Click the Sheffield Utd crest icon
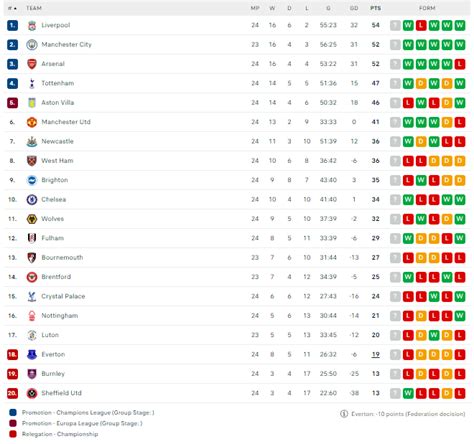The image size is (474, 444). (x=32, y=393)
